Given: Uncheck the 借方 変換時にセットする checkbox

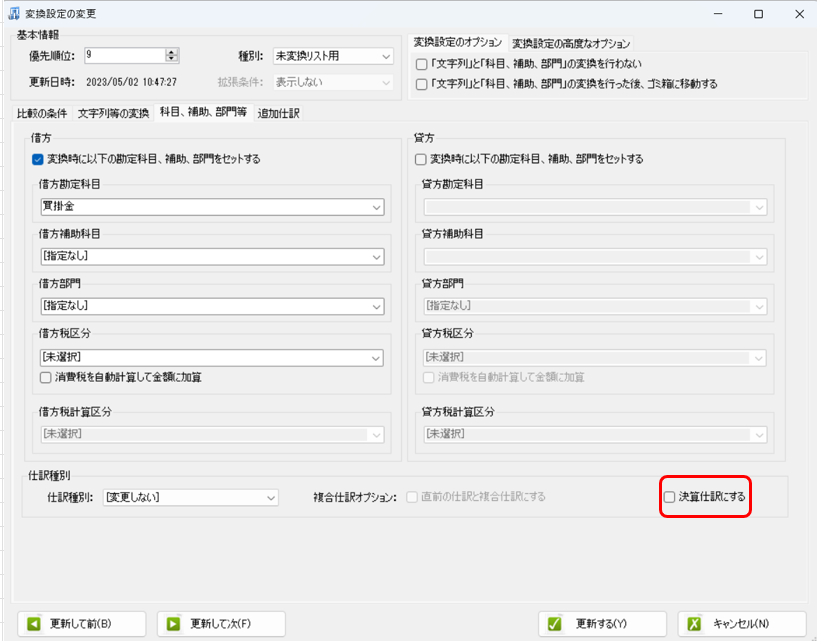Looking at the screenshot, I should tap(38, 159).
